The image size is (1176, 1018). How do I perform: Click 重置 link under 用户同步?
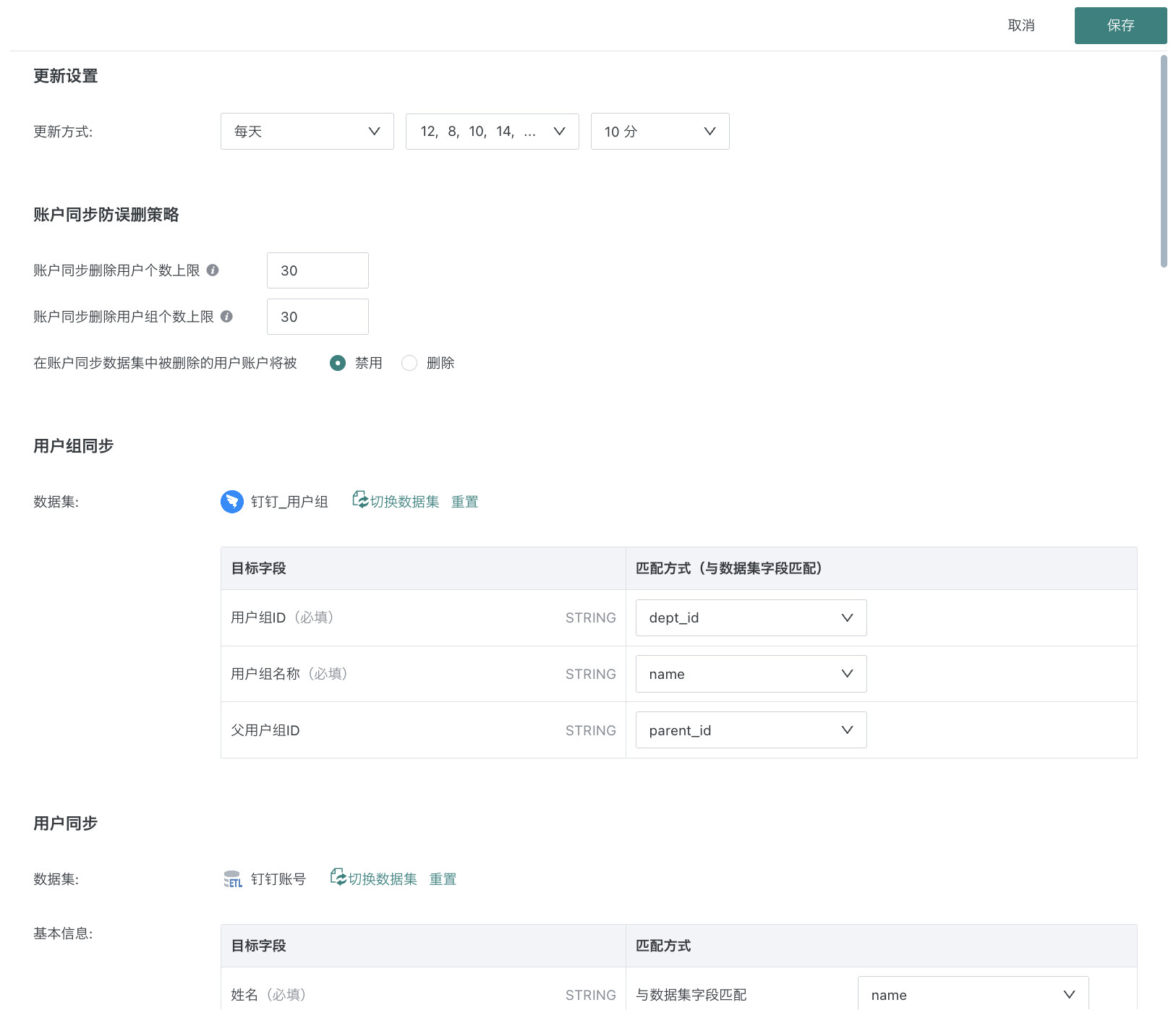(x=443, y=879)
